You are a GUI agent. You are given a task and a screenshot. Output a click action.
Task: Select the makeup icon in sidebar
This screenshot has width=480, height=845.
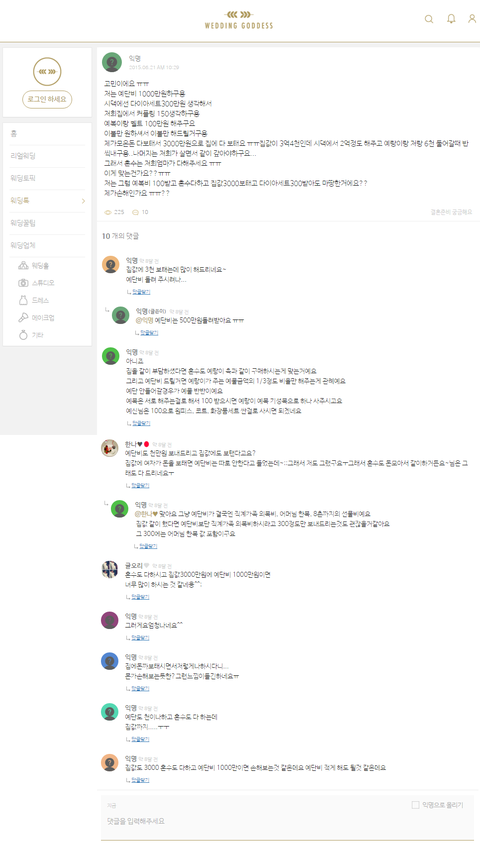(23, 318)
